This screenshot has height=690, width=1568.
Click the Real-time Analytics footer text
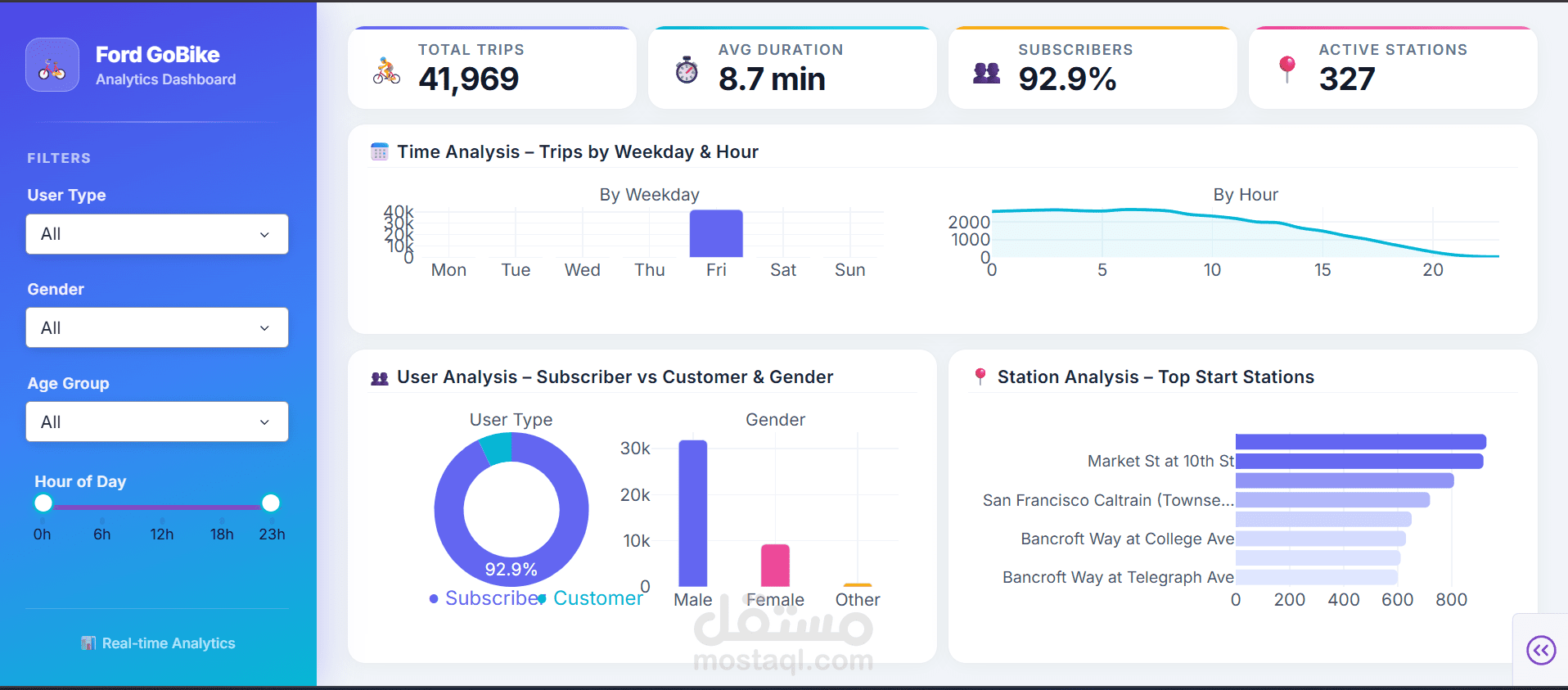pyautogui.click(x=169, y=643)
